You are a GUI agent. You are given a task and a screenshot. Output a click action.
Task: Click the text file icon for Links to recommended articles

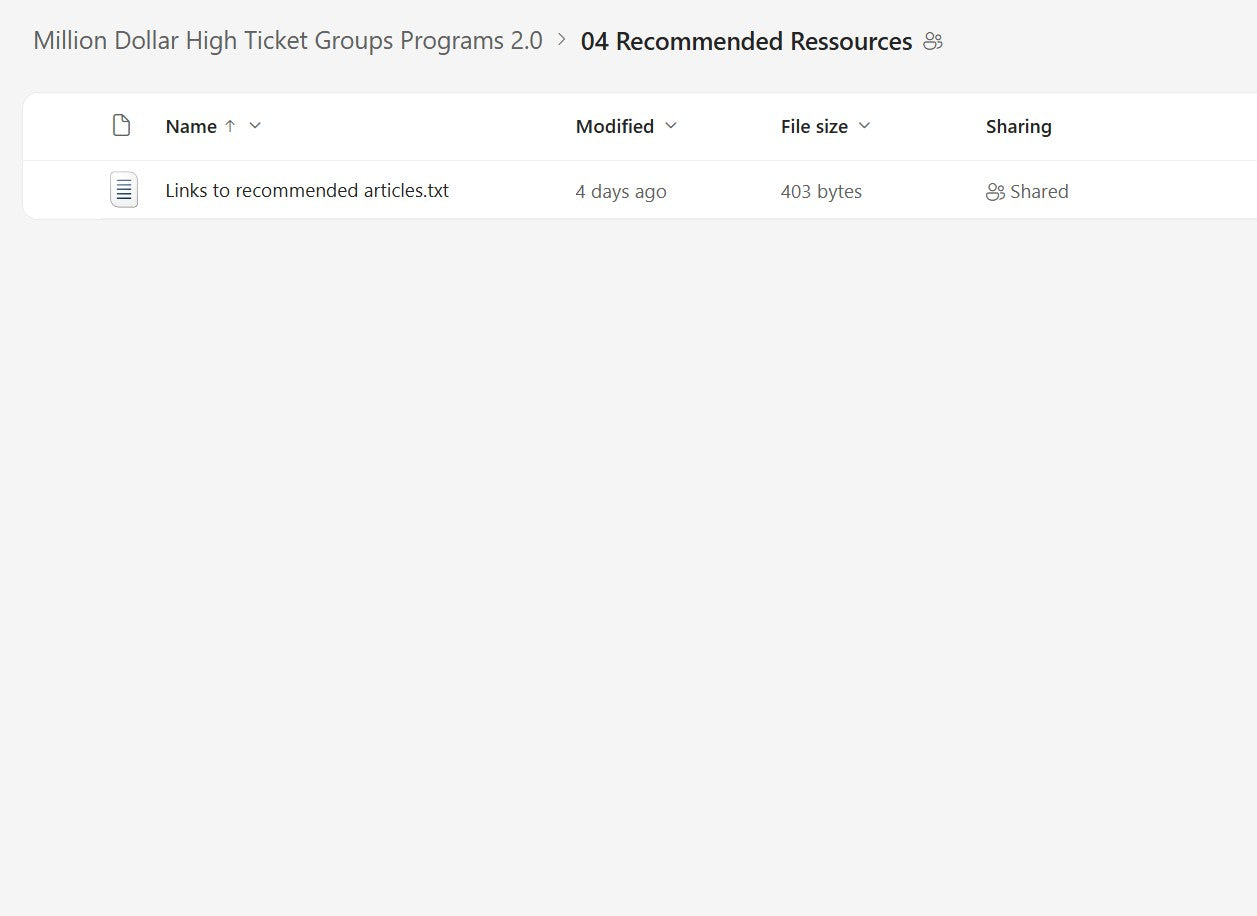[x=124, y=190]
